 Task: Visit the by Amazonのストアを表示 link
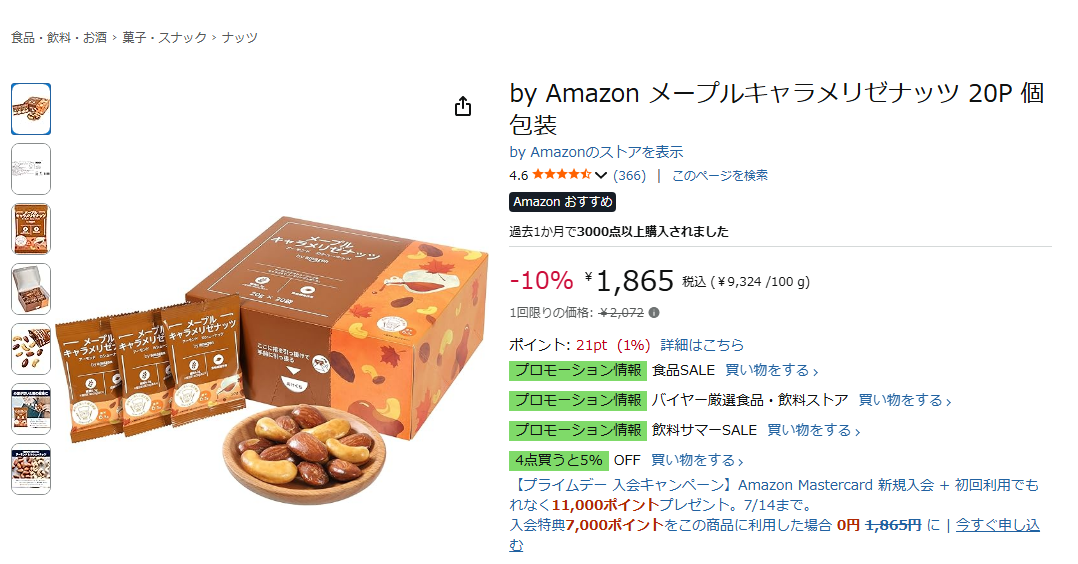coord(597,152)
